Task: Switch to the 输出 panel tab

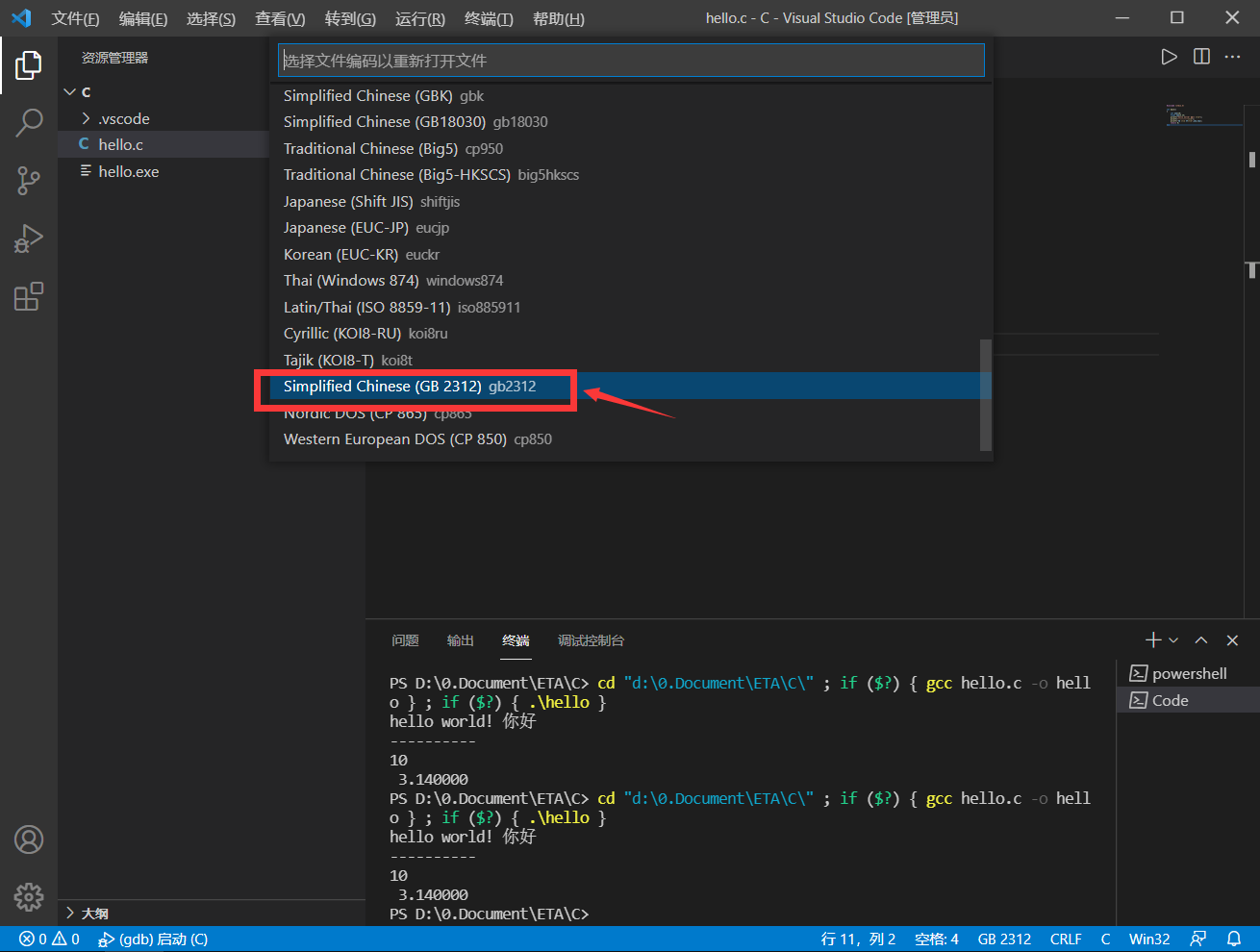Action: tap(461, 640)
